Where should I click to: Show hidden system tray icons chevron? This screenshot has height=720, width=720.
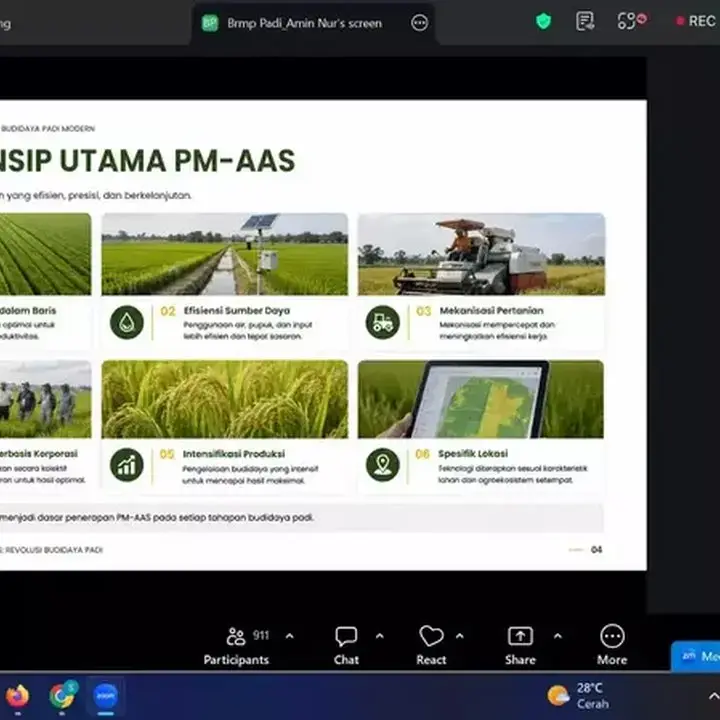pos(714,696)
